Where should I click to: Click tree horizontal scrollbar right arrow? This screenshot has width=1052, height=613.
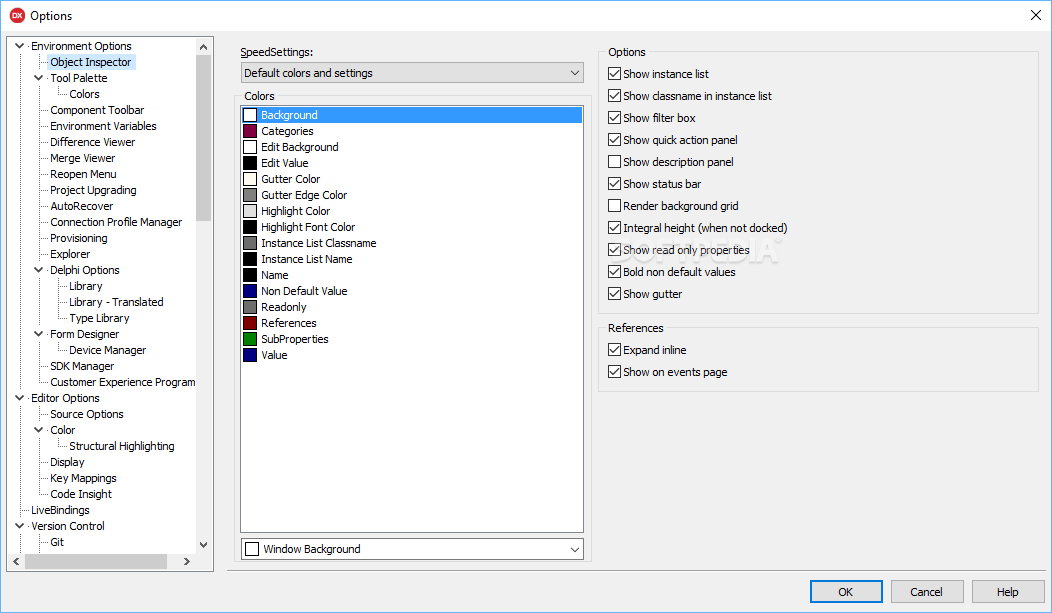tap(187, 561)
